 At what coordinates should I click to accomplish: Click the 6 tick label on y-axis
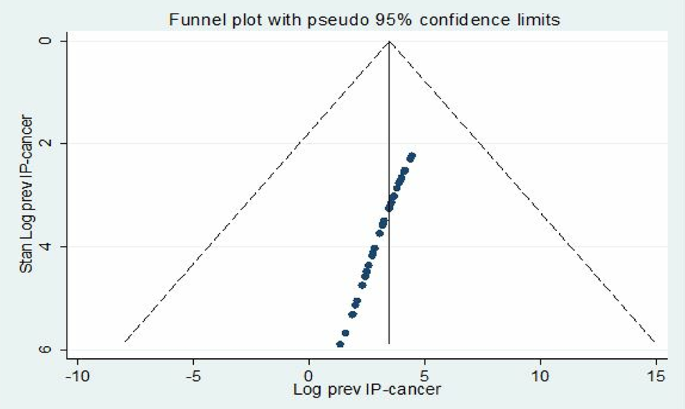coord(46,350)
